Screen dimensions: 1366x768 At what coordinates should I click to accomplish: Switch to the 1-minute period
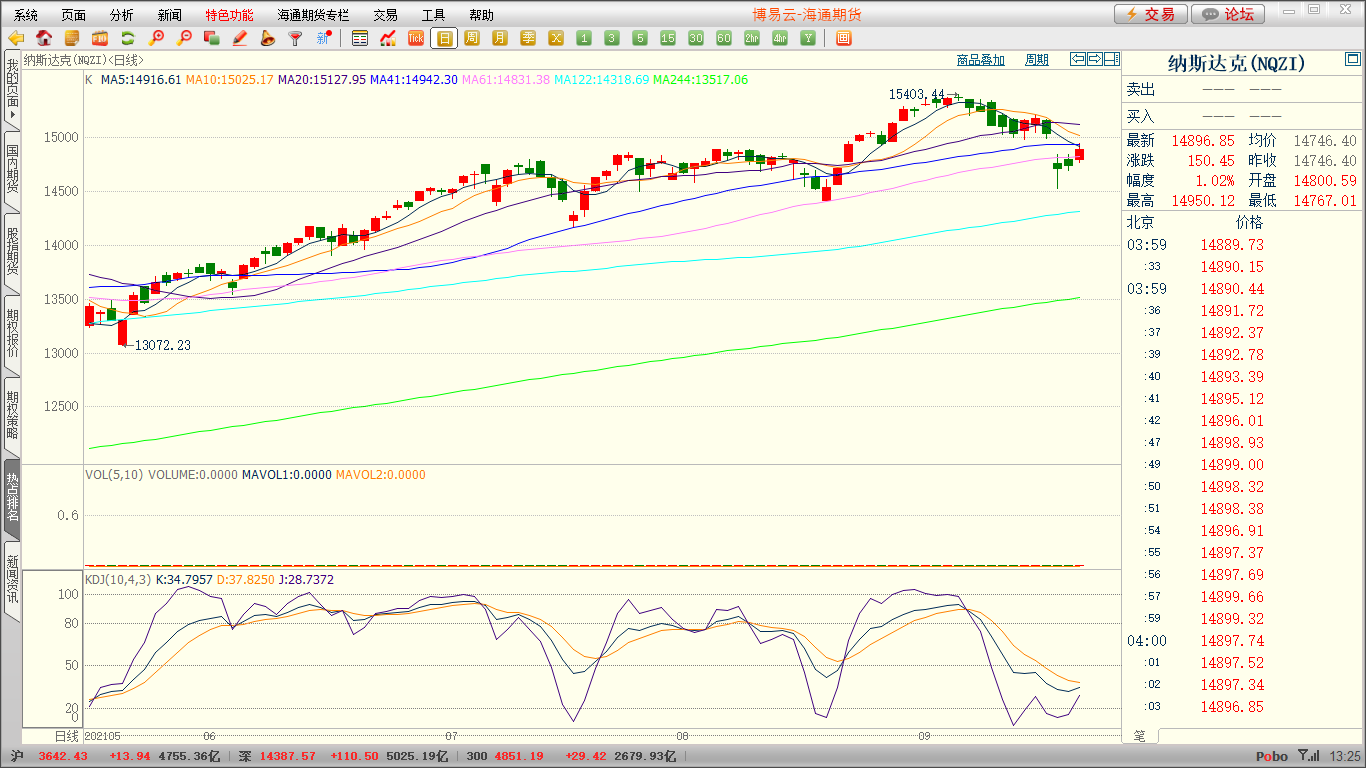[x=584, y=38]
